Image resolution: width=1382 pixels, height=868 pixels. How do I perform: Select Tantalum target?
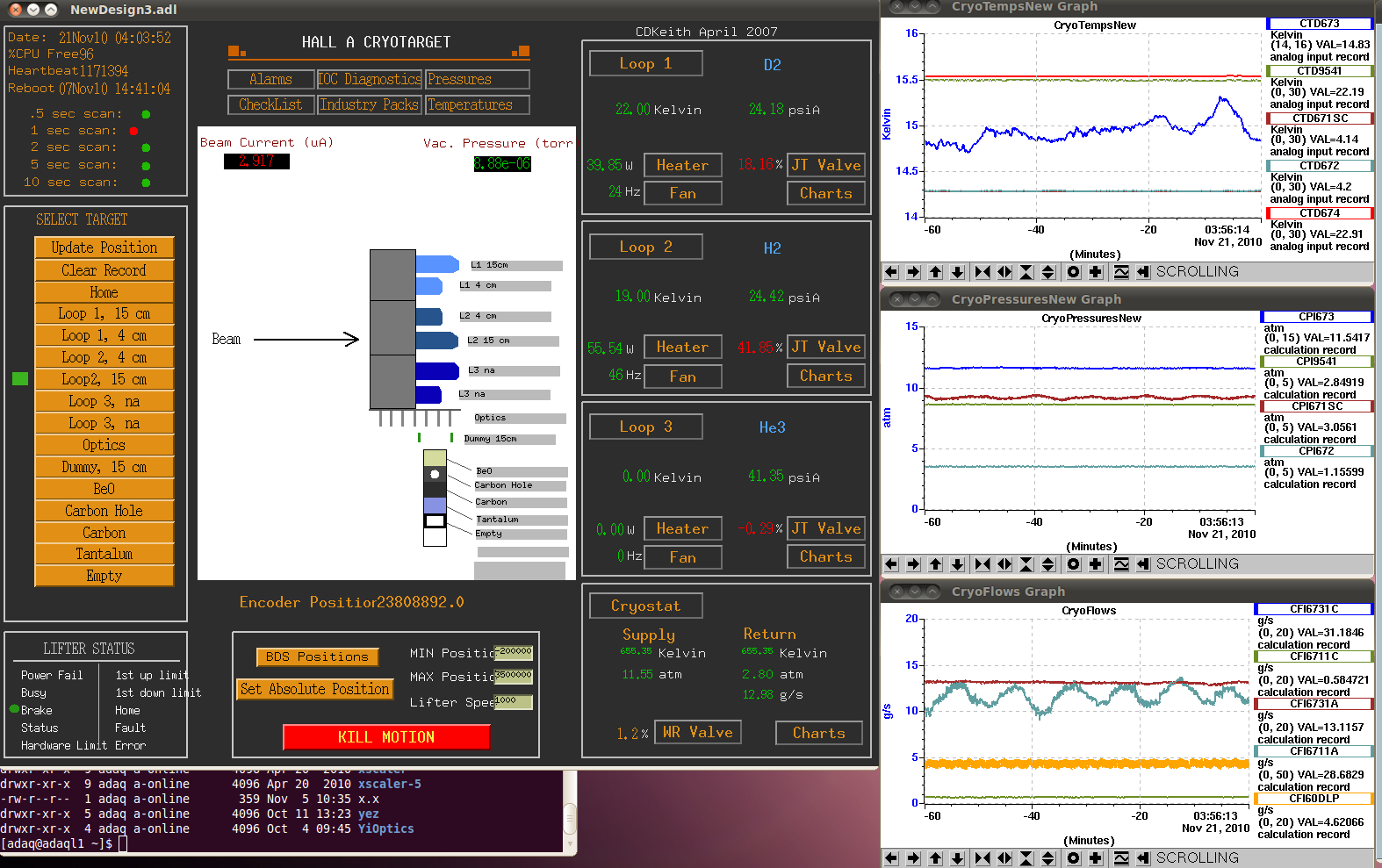[x=104, y=555]
